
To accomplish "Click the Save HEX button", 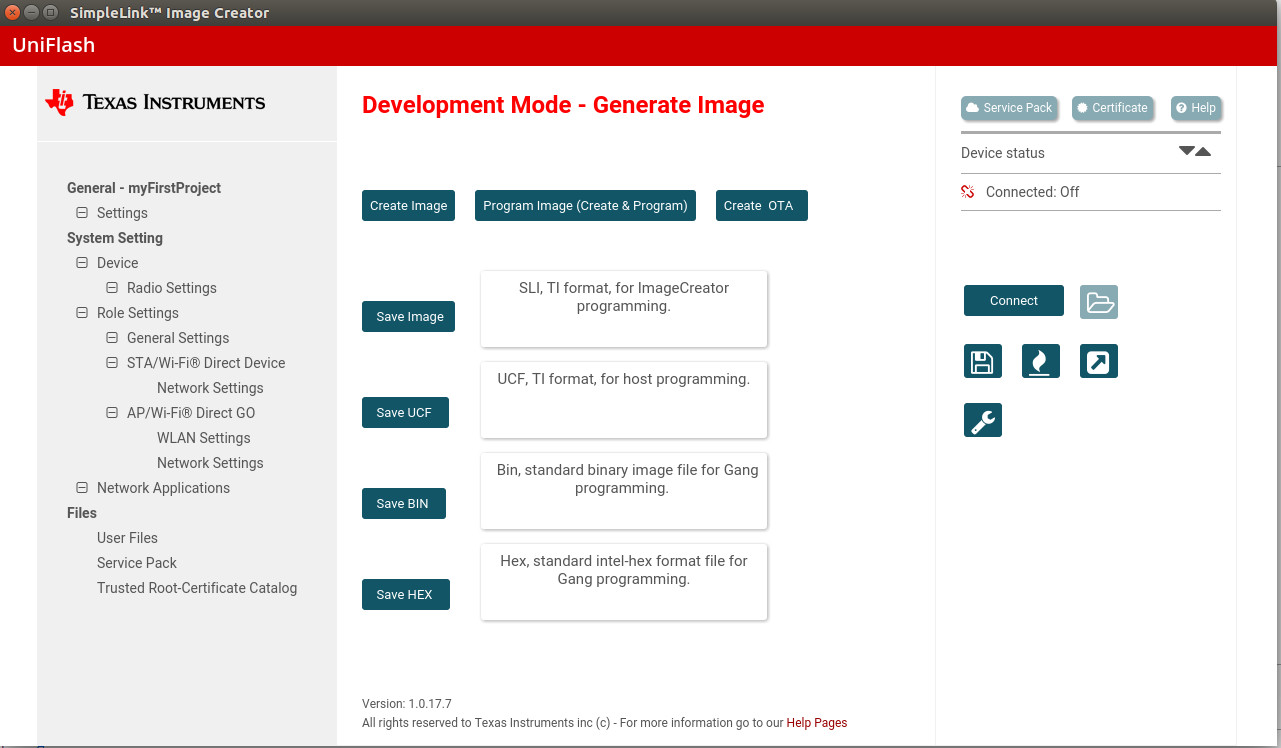I will tap(405, 594).
